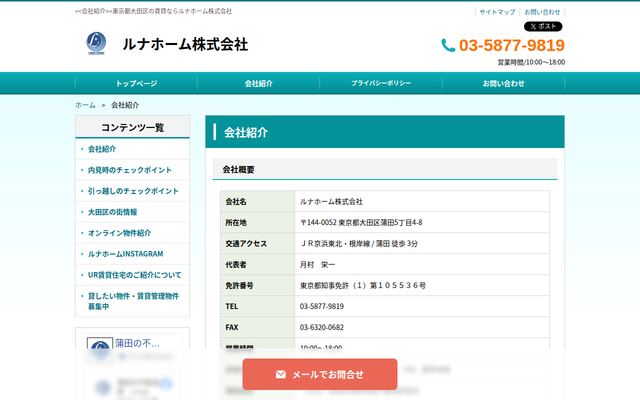Click the 営業時間/10:00~18:00 header text

pos(531,62)
